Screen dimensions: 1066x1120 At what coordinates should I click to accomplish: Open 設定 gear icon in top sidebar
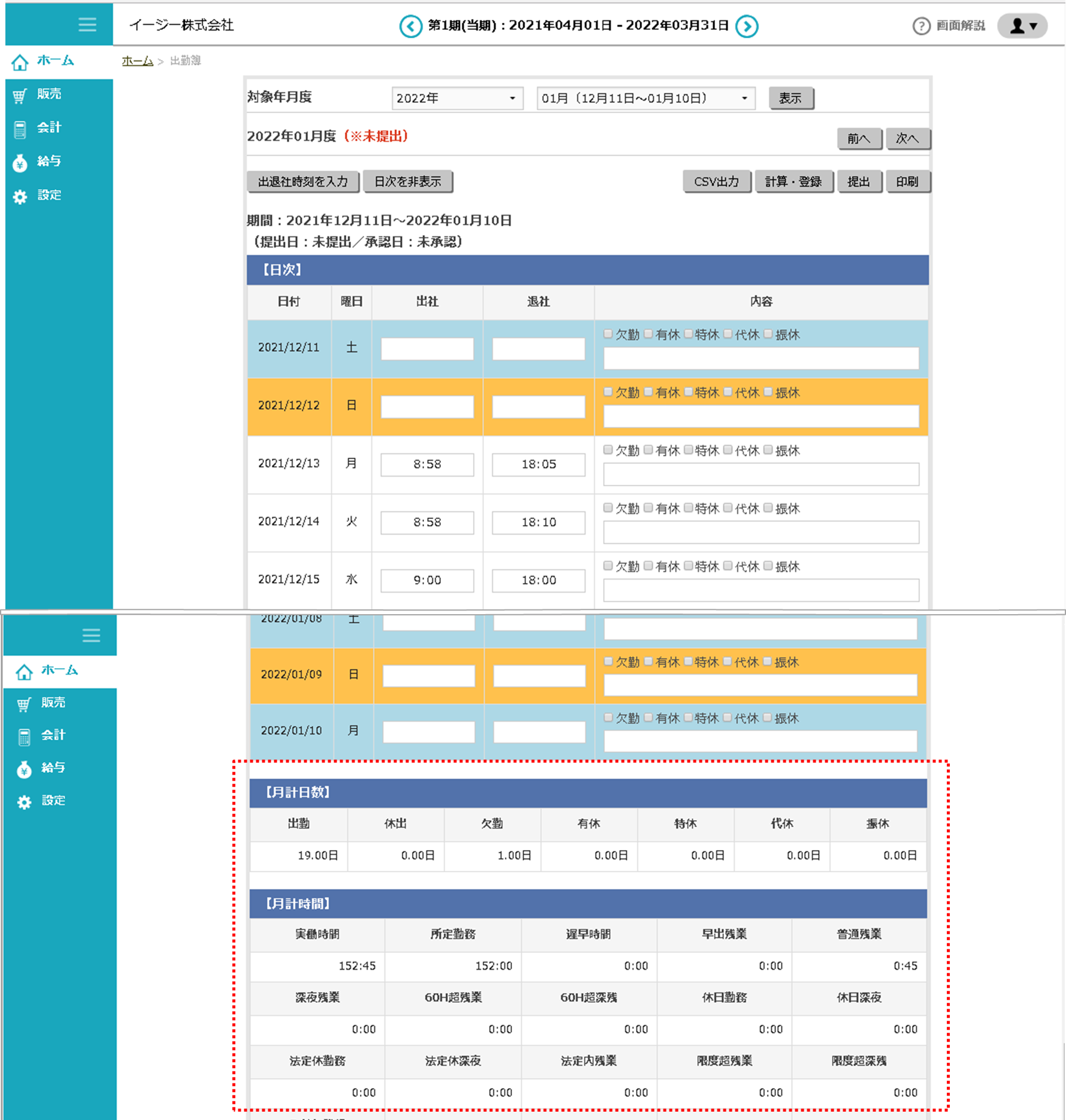coord(20,196)
